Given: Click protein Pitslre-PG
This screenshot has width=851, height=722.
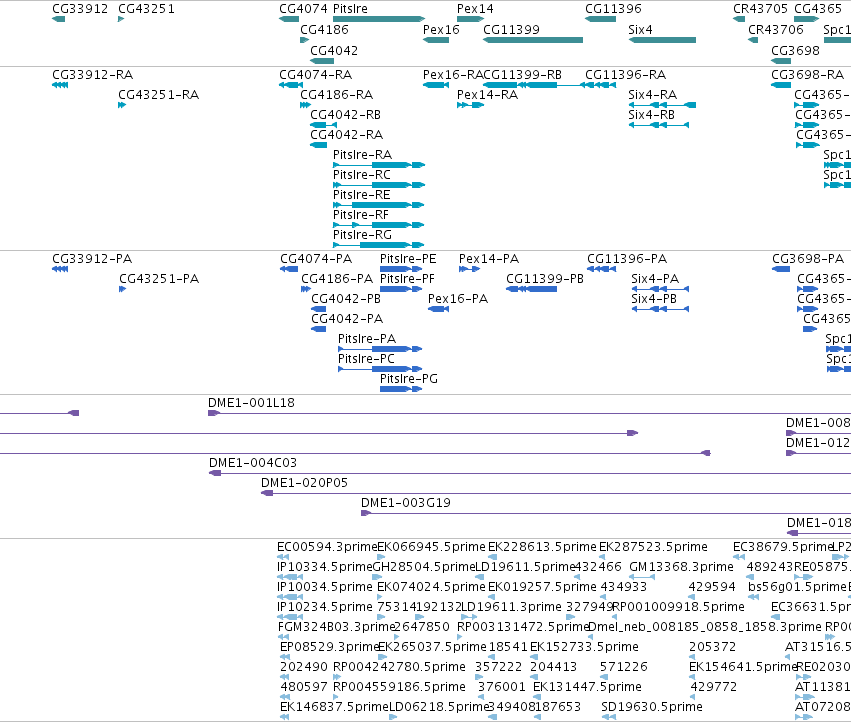Looking at the screenshot, I should [401, 389].
